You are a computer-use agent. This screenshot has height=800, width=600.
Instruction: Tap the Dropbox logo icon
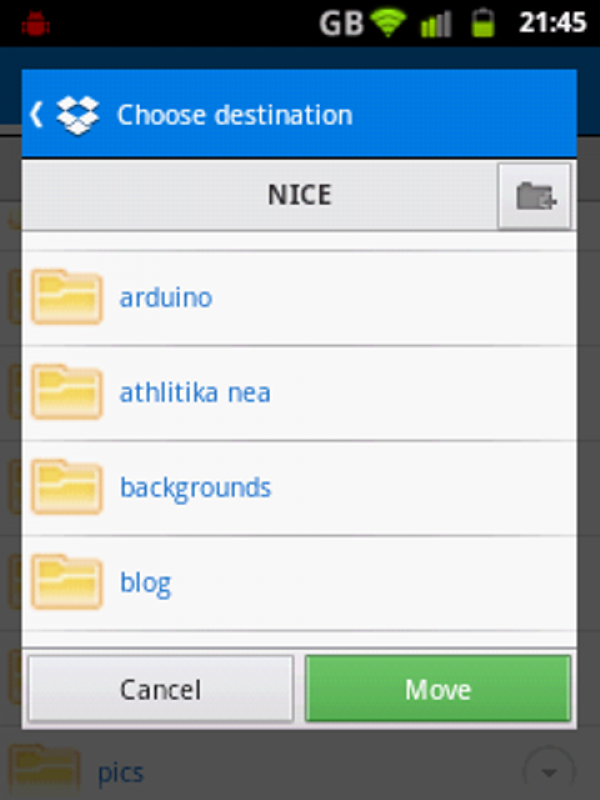tap(78, 115)
